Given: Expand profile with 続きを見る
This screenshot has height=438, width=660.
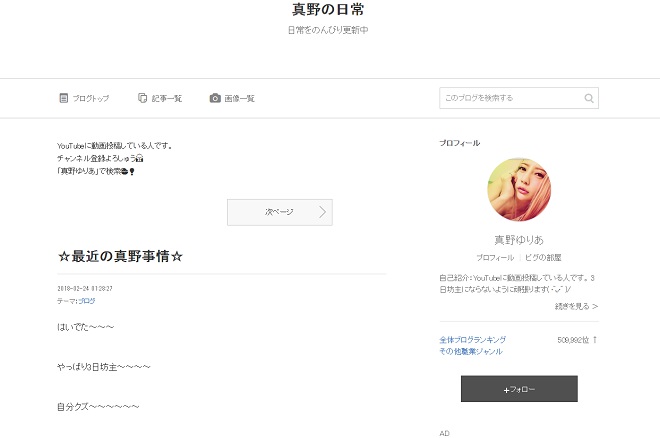Looking at the screenshot, I should pos(575,306).
